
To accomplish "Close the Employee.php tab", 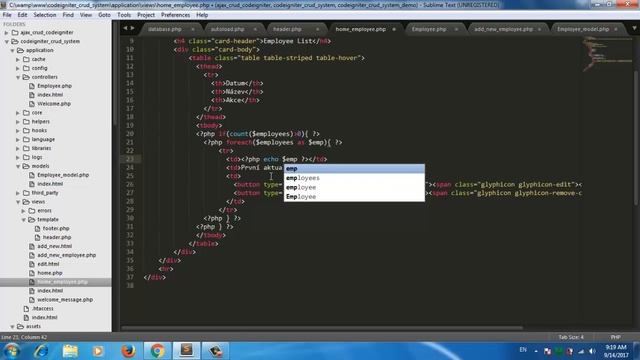I will coord(456,29).
